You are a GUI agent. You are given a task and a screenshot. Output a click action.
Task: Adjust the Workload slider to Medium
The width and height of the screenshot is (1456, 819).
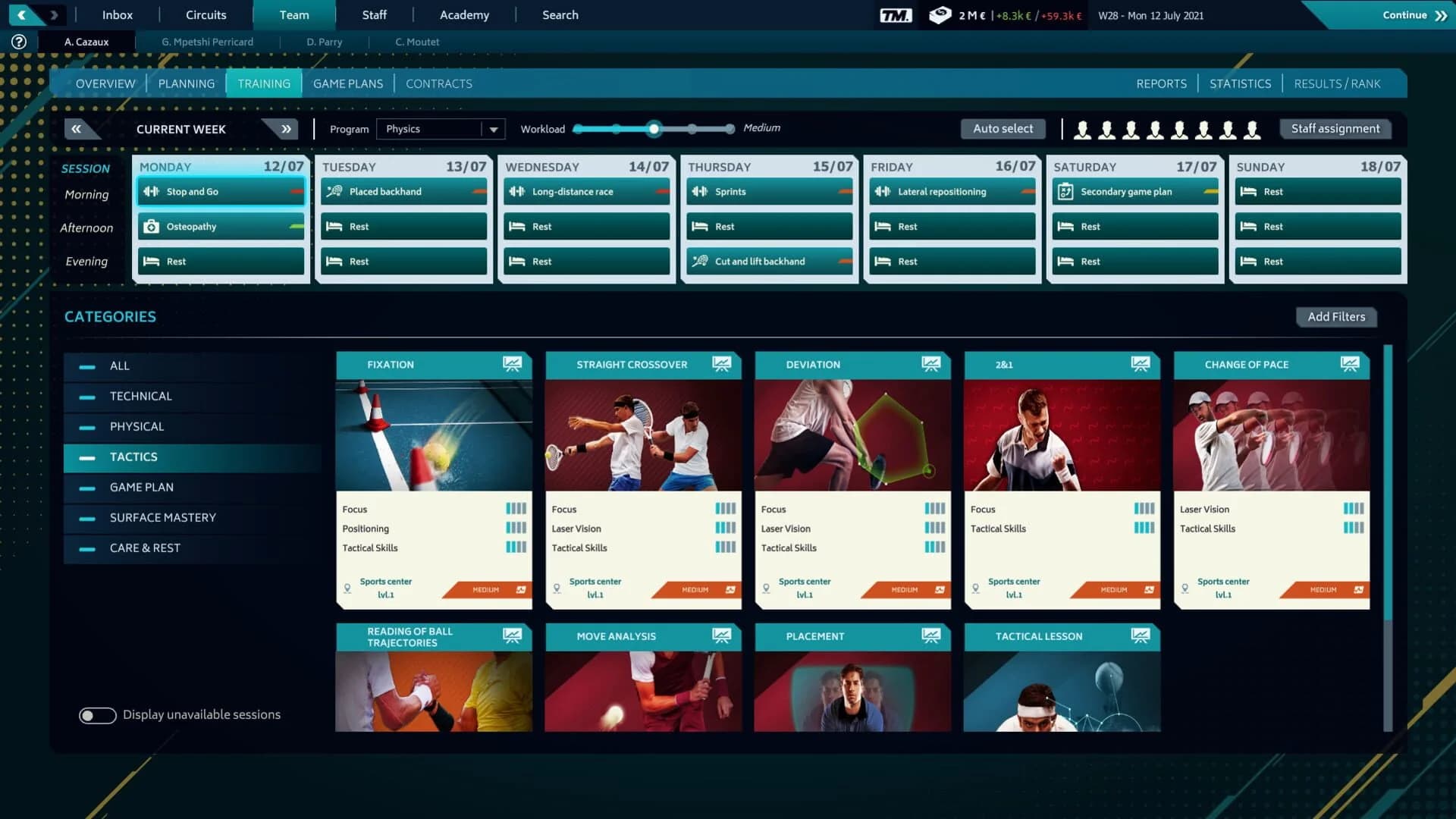coord(654,129)
